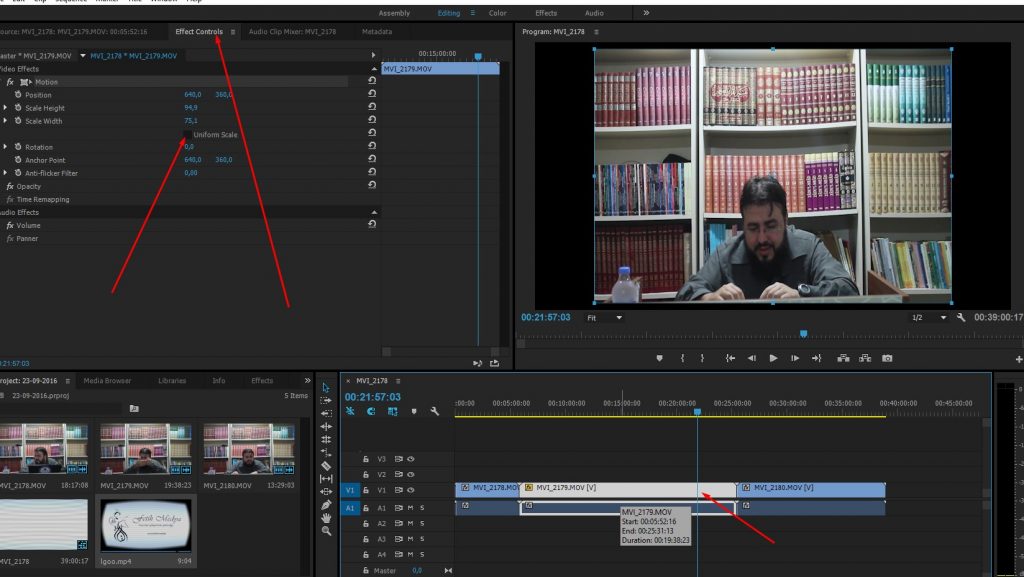Expand the Rotation property
The image size is (1024, 577).
pyautogui.click(x=5, y=147)
